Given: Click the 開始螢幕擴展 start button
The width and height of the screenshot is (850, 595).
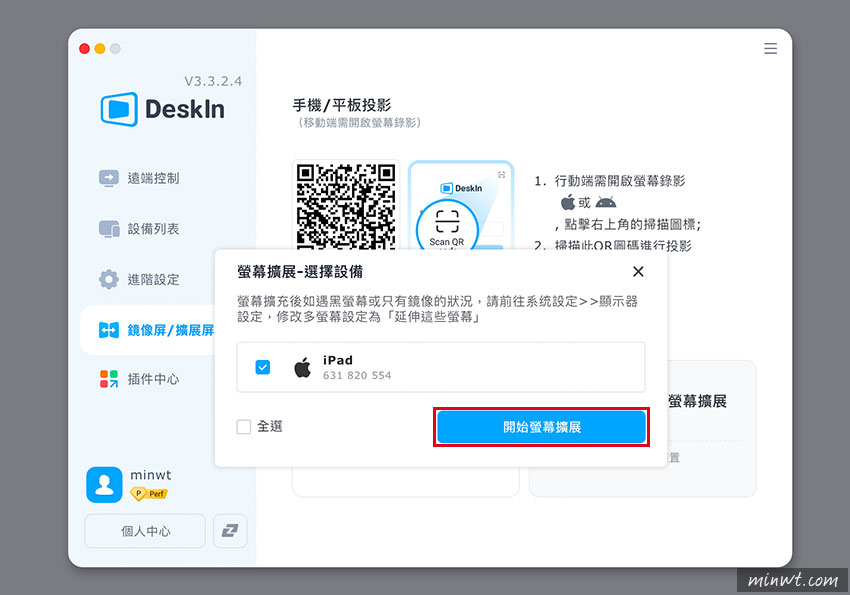Looking at the screenshot, I should (541, 425).
